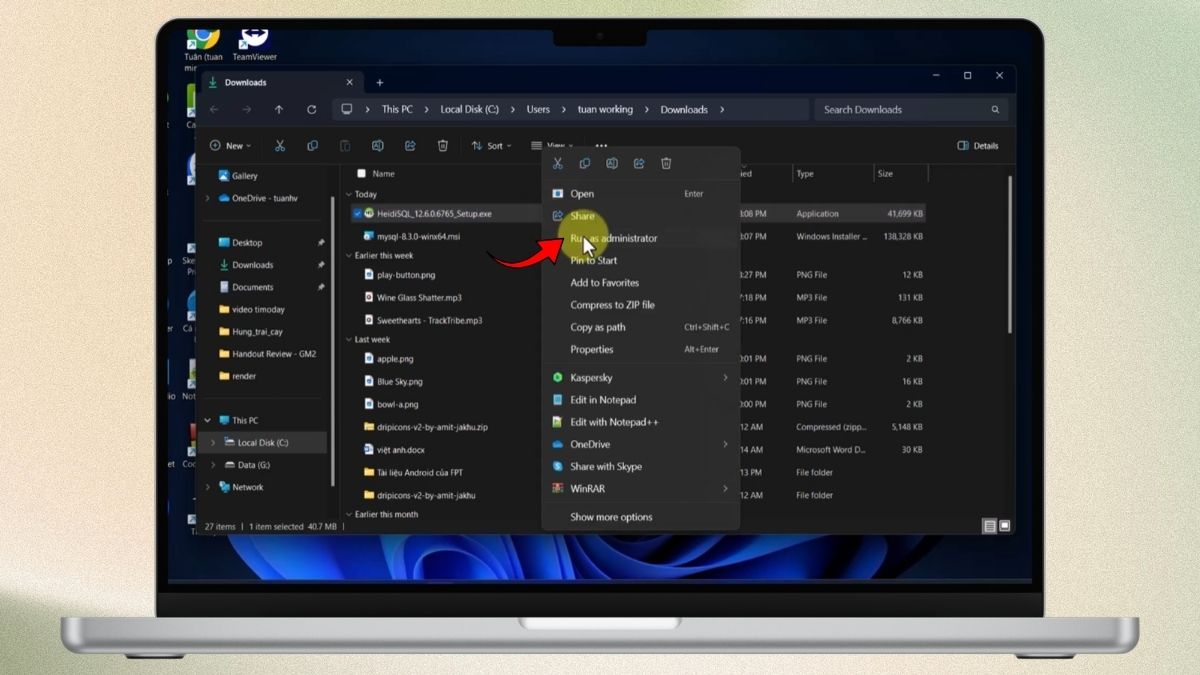Click Show more options
The height and width of the screenshot is (675, 1200).
click(x=640, y=517)
